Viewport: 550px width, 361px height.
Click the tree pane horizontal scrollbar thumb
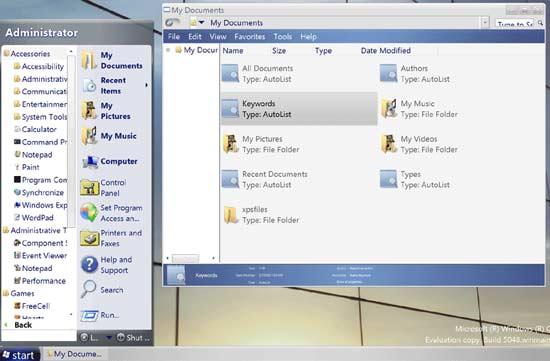(186, 258)
